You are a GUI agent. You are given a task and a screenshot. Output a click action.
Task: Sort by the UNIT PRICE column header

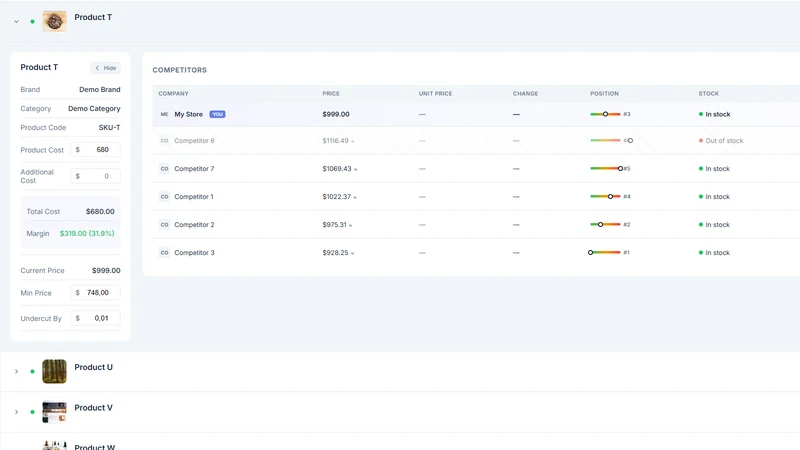tap(435, 93)
